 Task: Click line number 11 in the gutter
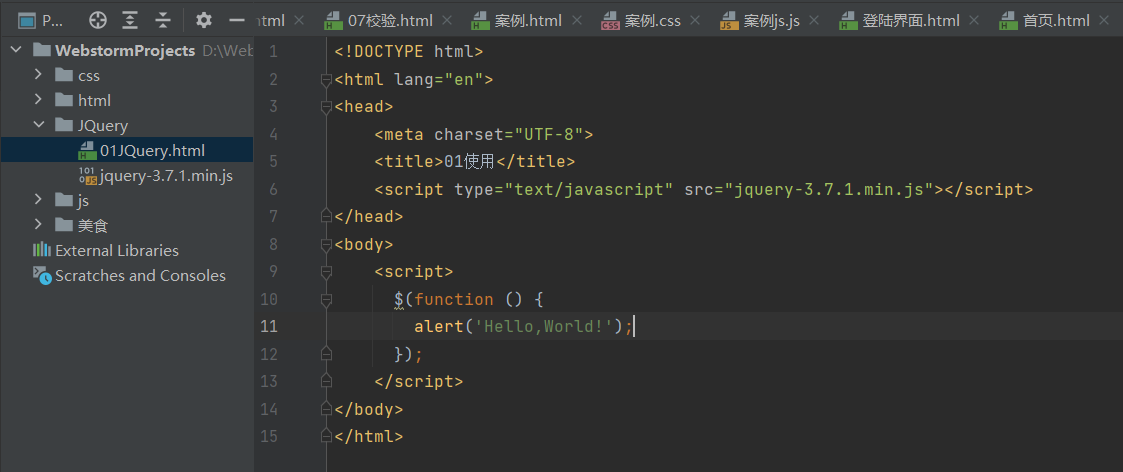click(269, 327)
